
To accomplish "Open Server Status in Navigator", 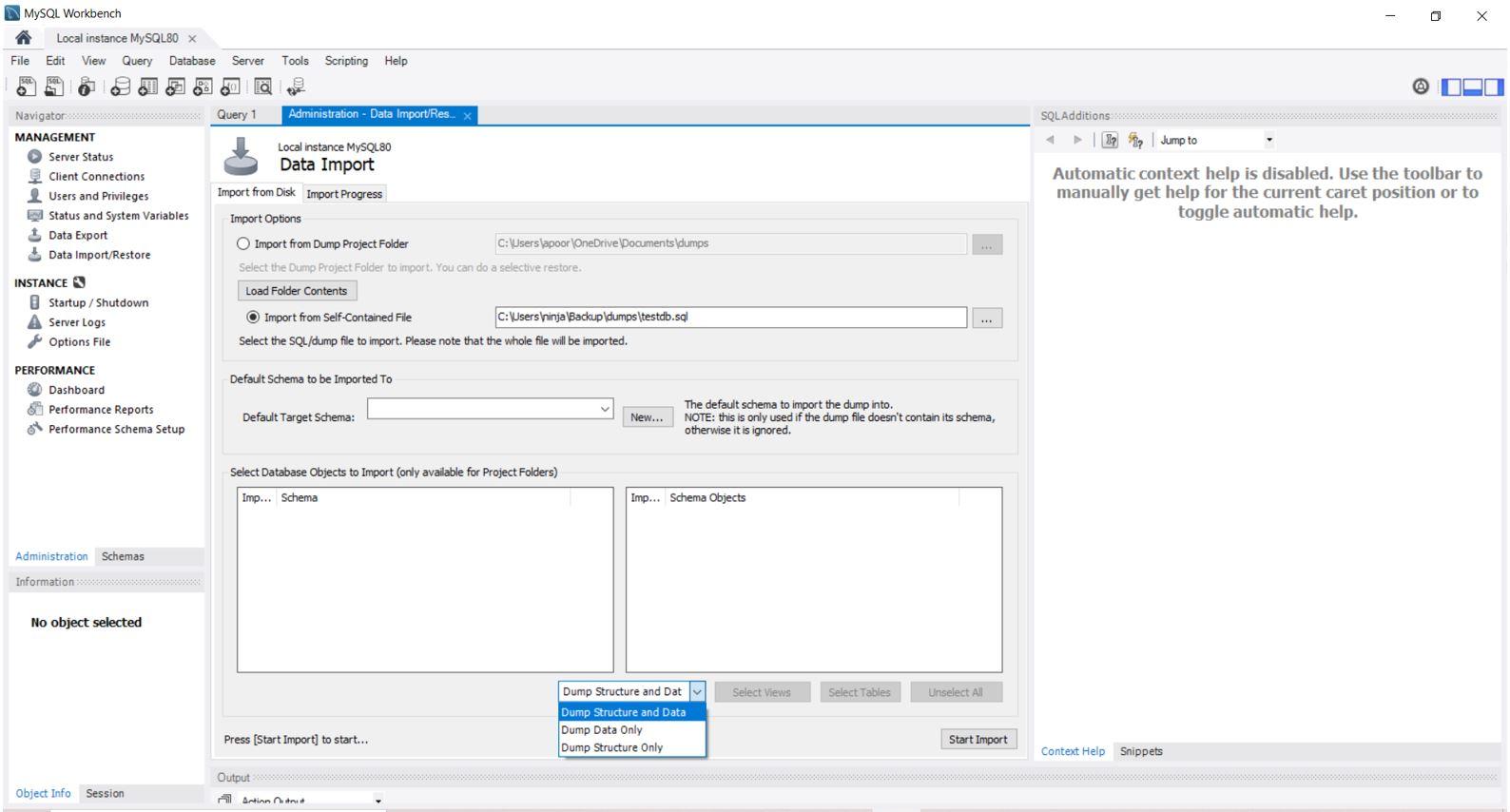I will [x=81, y=157].
